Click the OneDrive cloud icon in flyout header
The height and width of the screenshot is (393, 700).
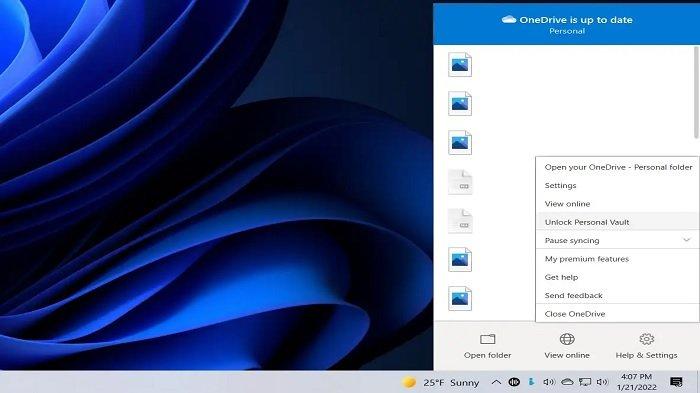pyautogui.click(x=508, y=19)
